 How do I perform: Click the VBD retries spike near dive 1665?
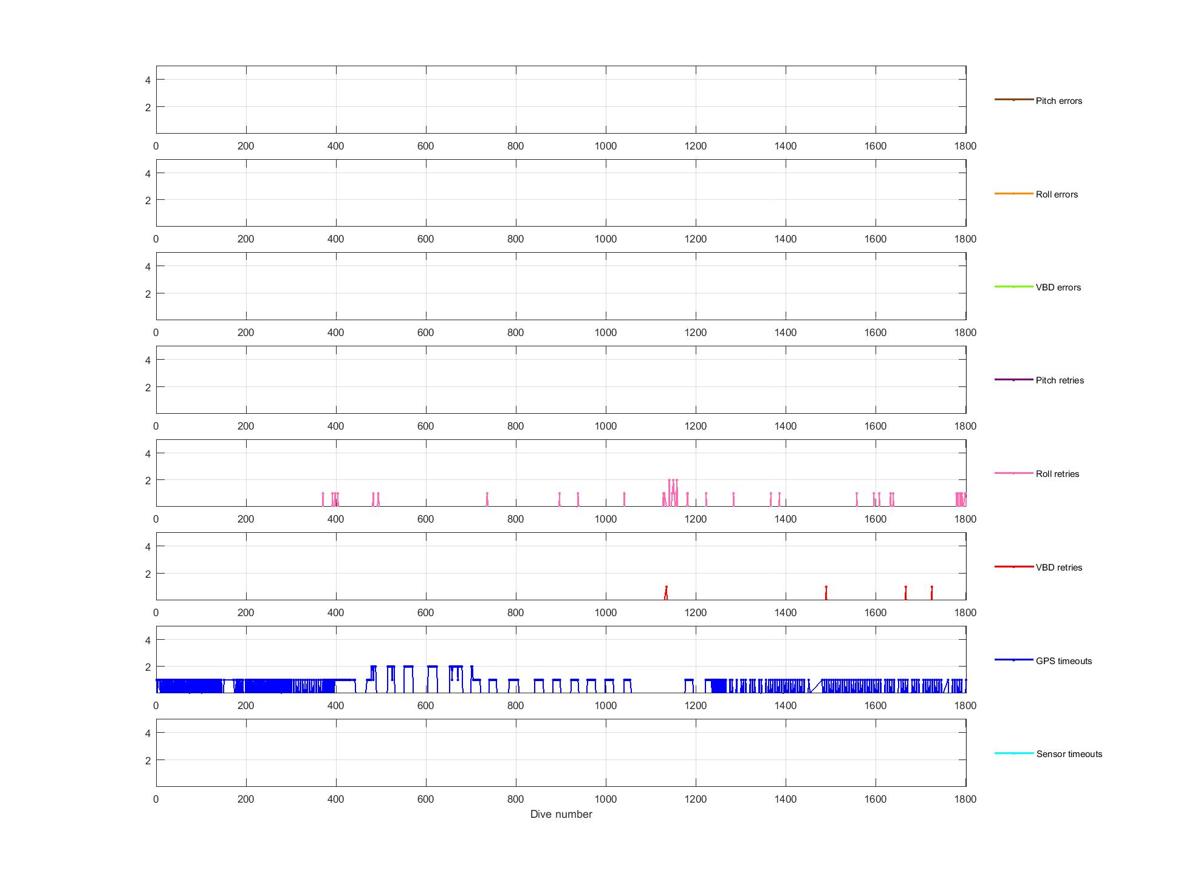click(905, 593)
